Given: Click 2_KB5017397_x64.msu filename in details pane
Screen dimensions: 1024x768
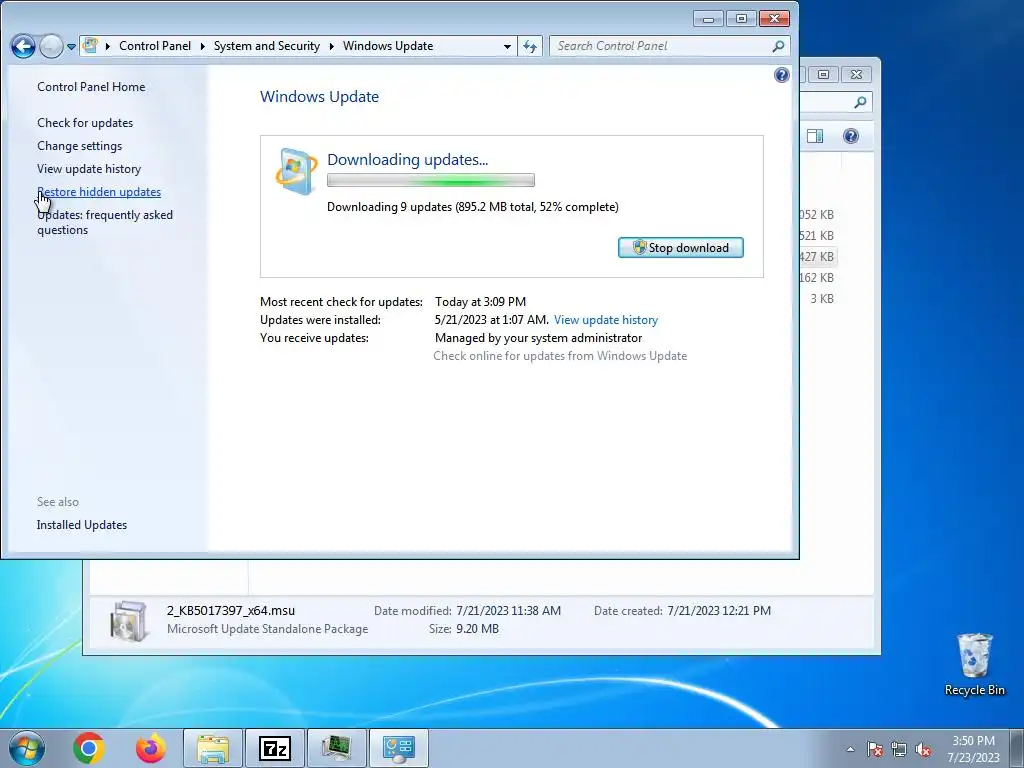Looking at the screenshot, I should (231, 611).
